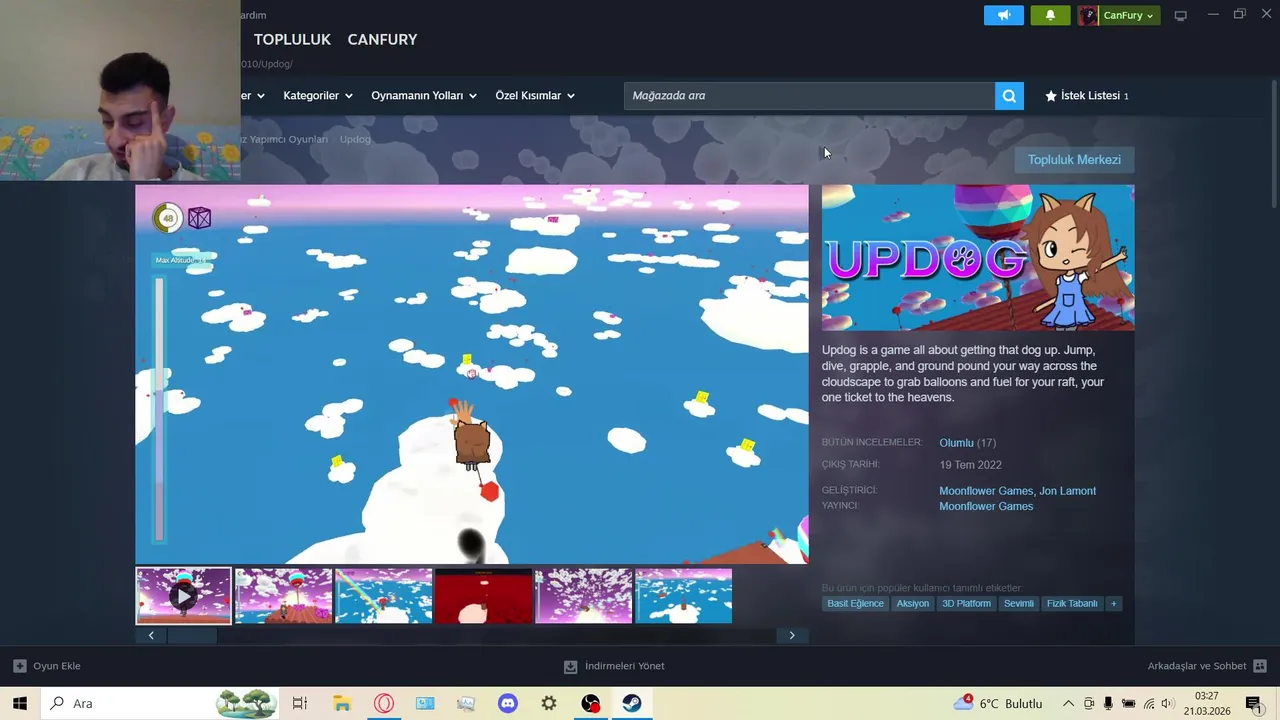Click the Sevimli tag
This screenshot has width=1280, height=720.
(1019, 603)
